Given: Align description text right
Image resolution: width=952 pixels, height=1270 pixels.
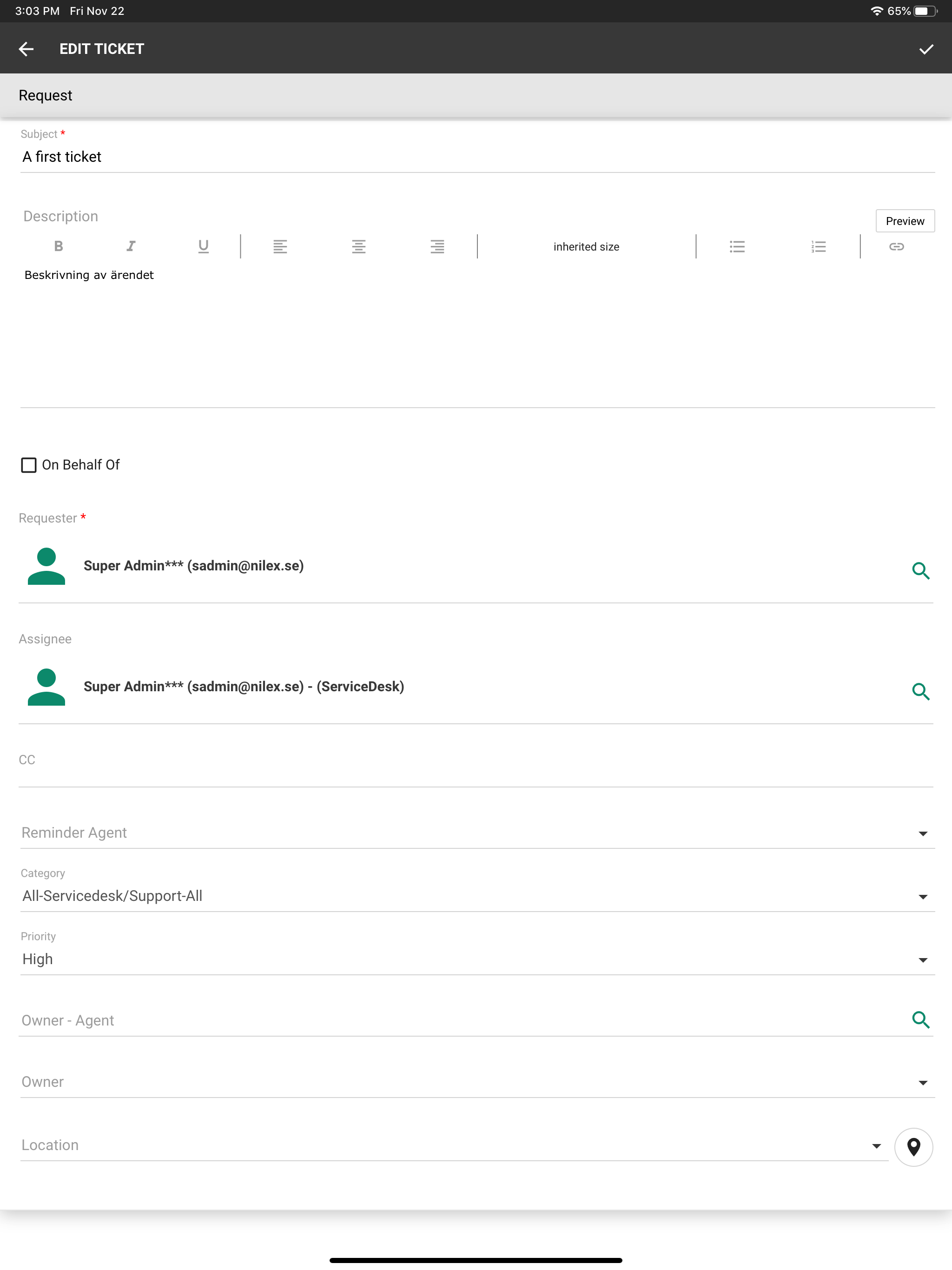Looking at the screenshot, I should coord(437,246).
